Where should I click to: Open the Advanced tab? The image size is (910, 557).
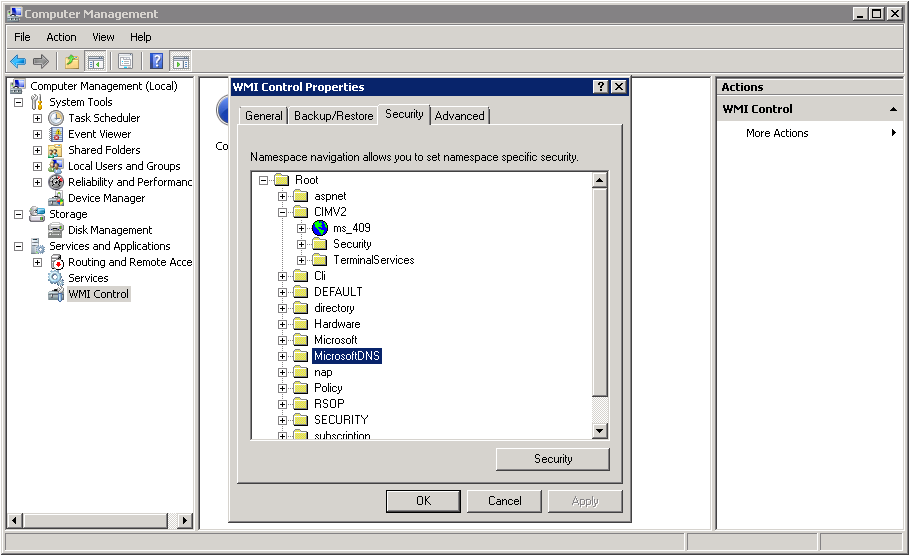click(459, 116)
